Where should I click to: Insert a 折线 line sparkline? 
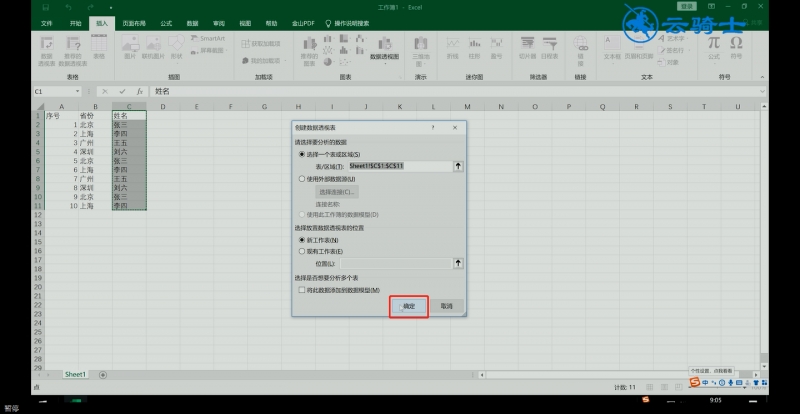(453, 47)
